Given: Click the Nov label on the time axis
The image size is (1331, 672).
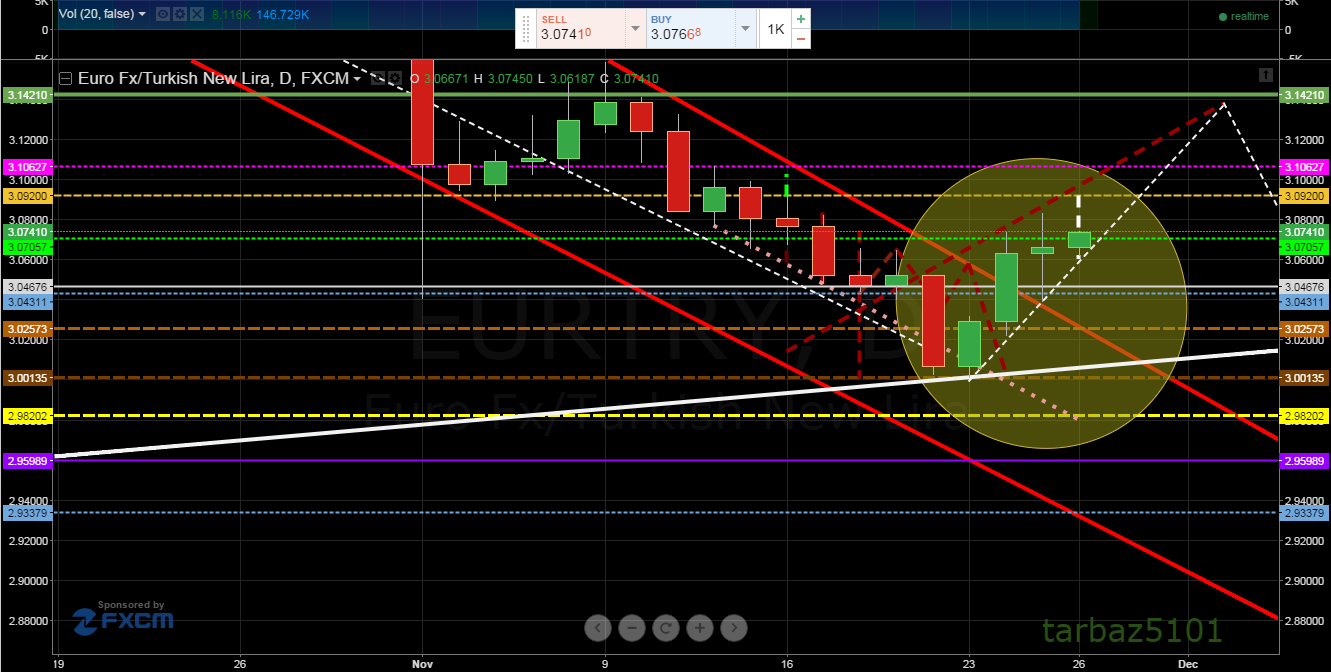Looking at the screenshot, I should coord(422,662).
